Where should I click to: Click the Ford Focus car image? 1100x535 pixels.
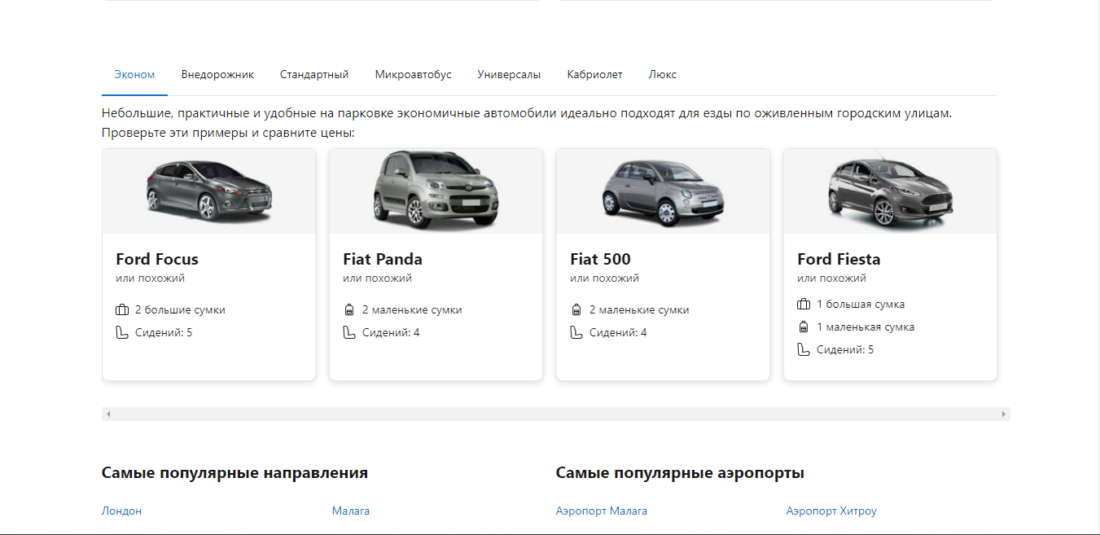coord(209,190)
